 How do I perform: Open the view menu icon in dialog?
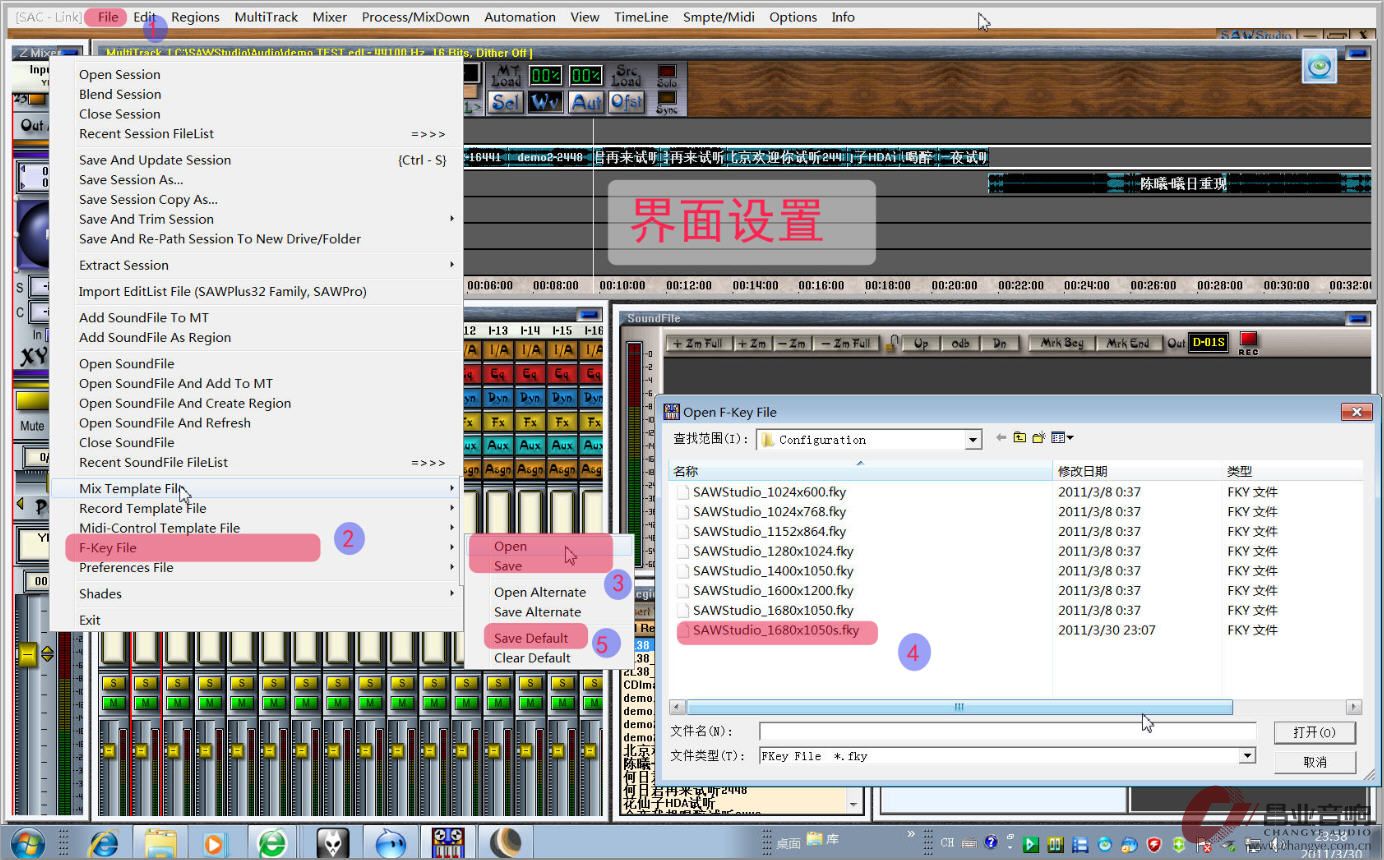click(x=1062, y=438)
